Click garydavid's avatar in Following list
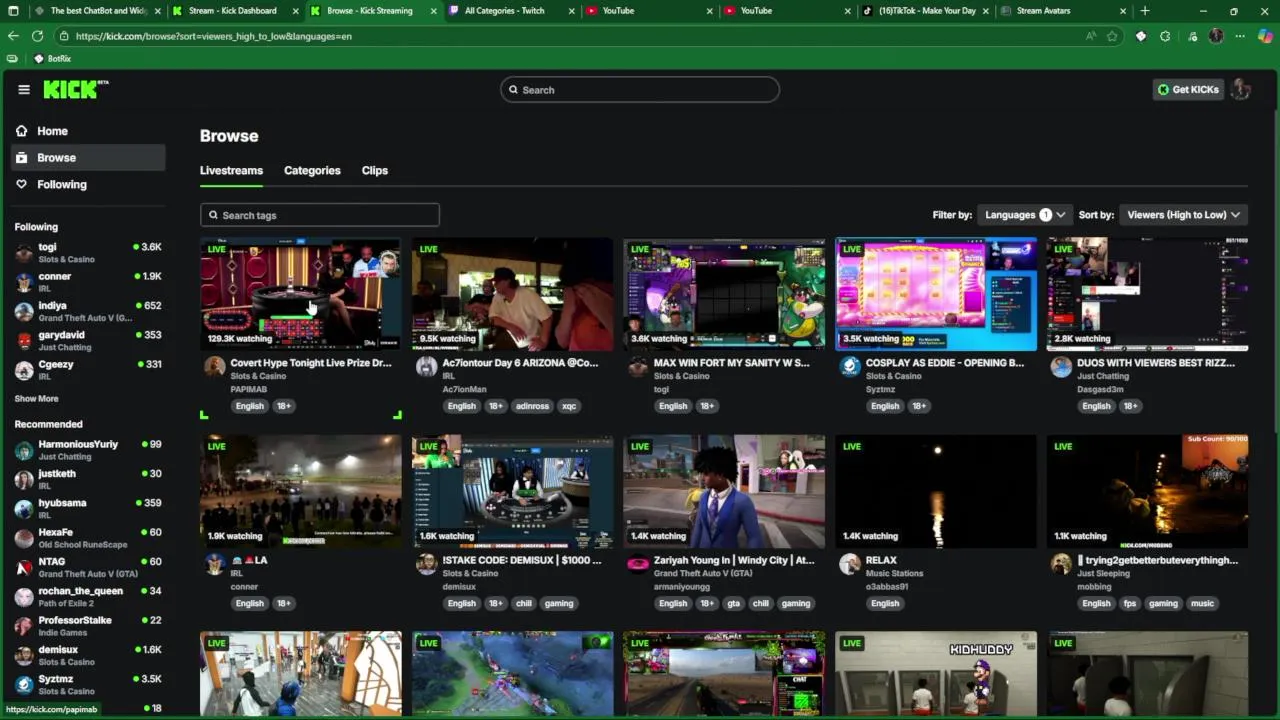This screenshot has width=1280, height=720. pyautogui.click(x=24, y=341)
